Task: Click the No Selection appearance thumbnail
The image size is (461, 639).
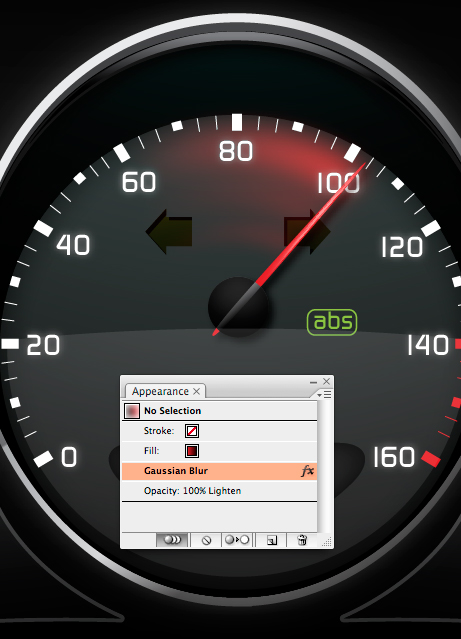Action: tap(132, 410)
